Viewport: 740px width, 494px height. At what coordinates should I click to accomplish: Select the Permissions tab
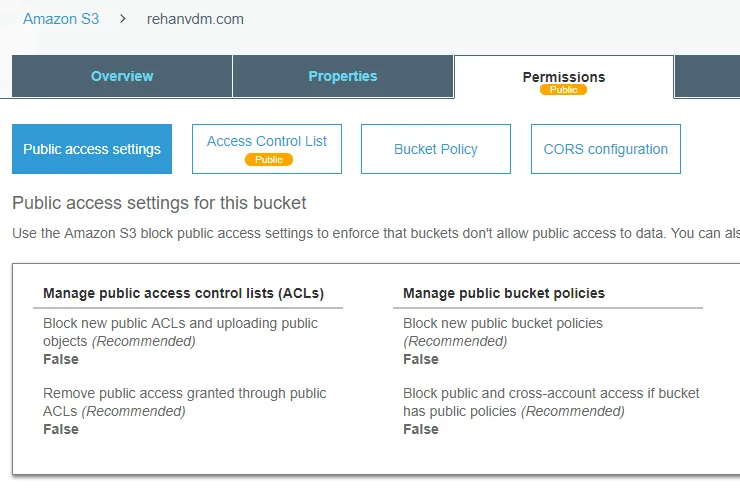[564, 76]
